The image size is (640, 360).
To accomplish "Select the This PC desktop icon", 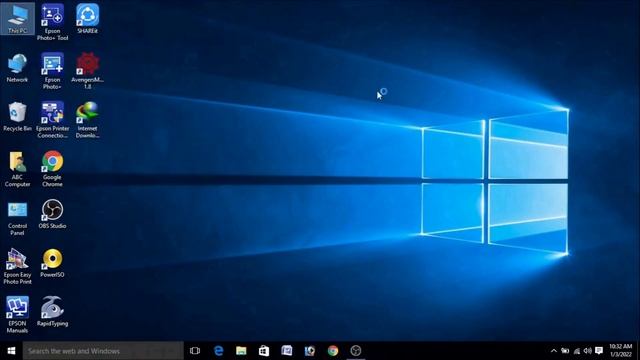I will tap(17, 19).
